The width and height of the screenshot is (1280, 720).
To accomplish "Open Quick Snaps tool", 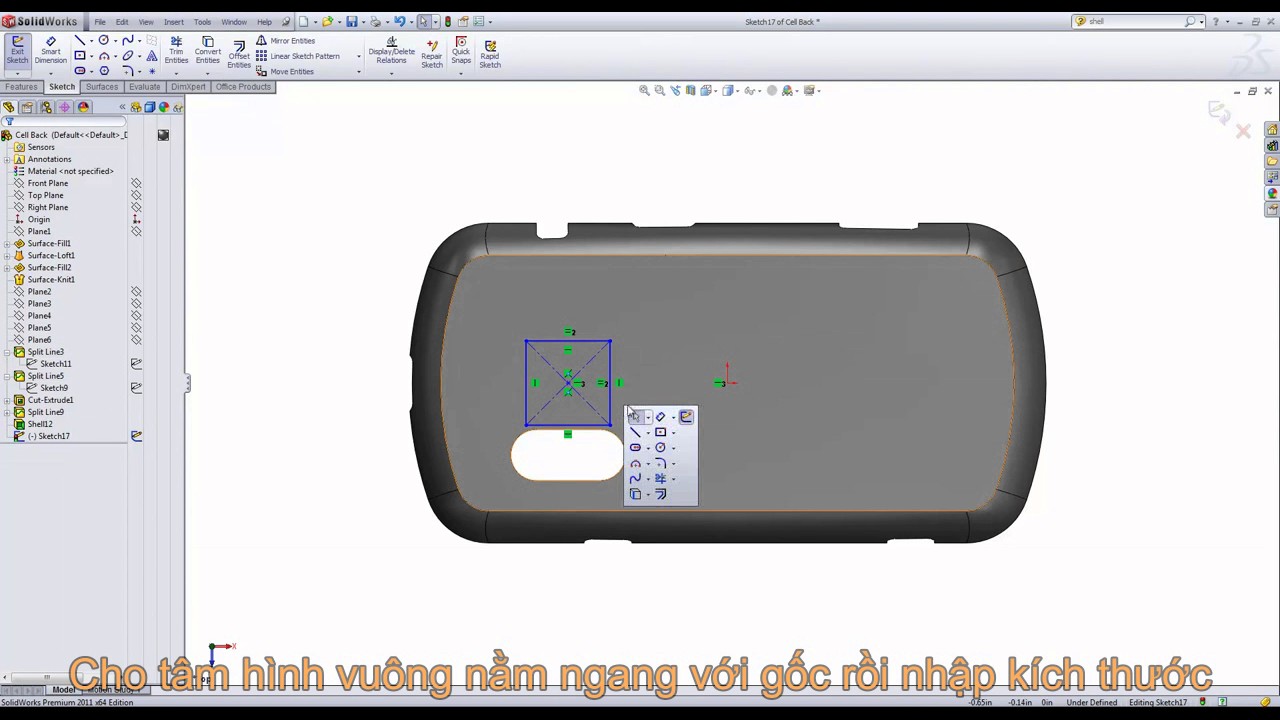I will pyautogui.click(x=461, y=51).
